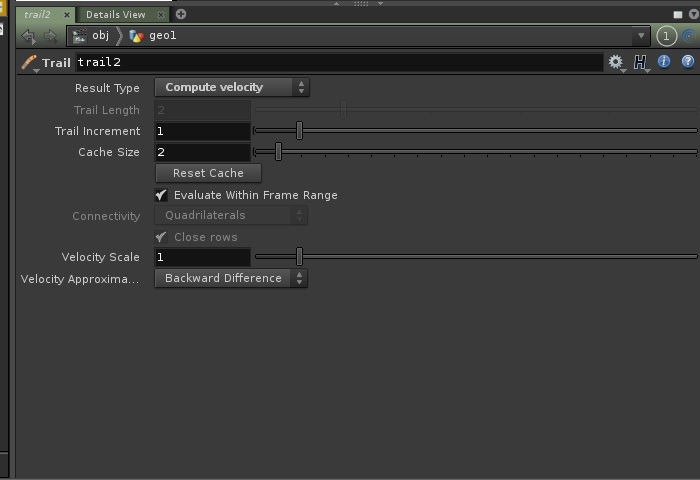
Task: Click the pin number 1 circle icon
Action: 666,36
